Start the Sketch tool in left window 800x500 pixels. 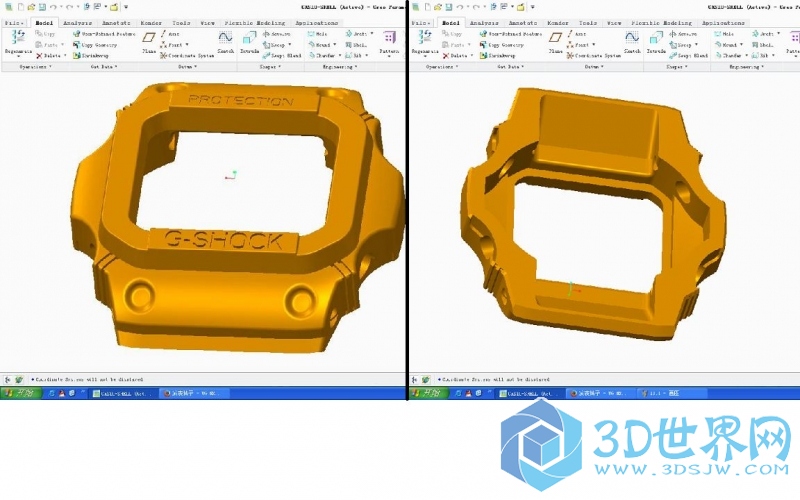[x=226, y=42]
